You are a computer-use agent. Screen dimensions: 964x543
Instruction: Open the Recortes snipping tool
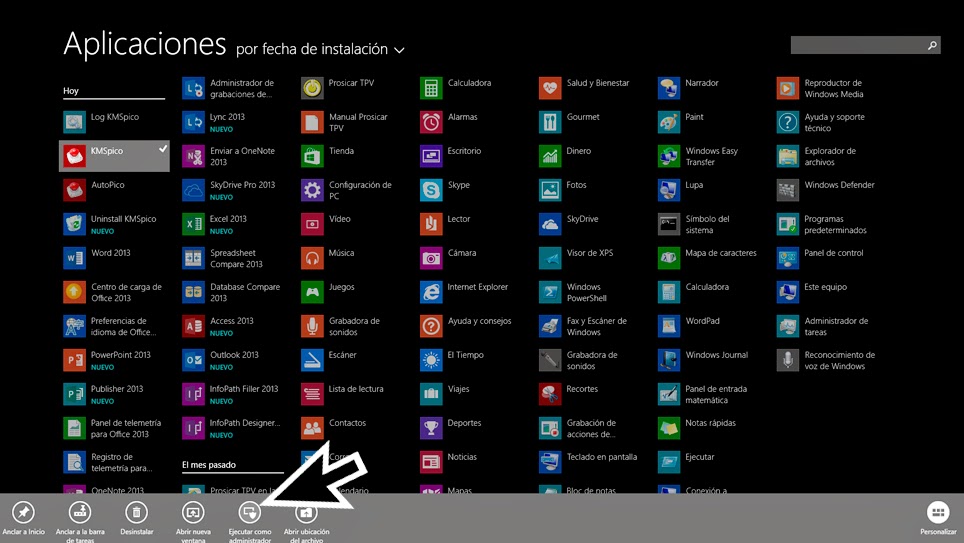[x=569, y=394]
